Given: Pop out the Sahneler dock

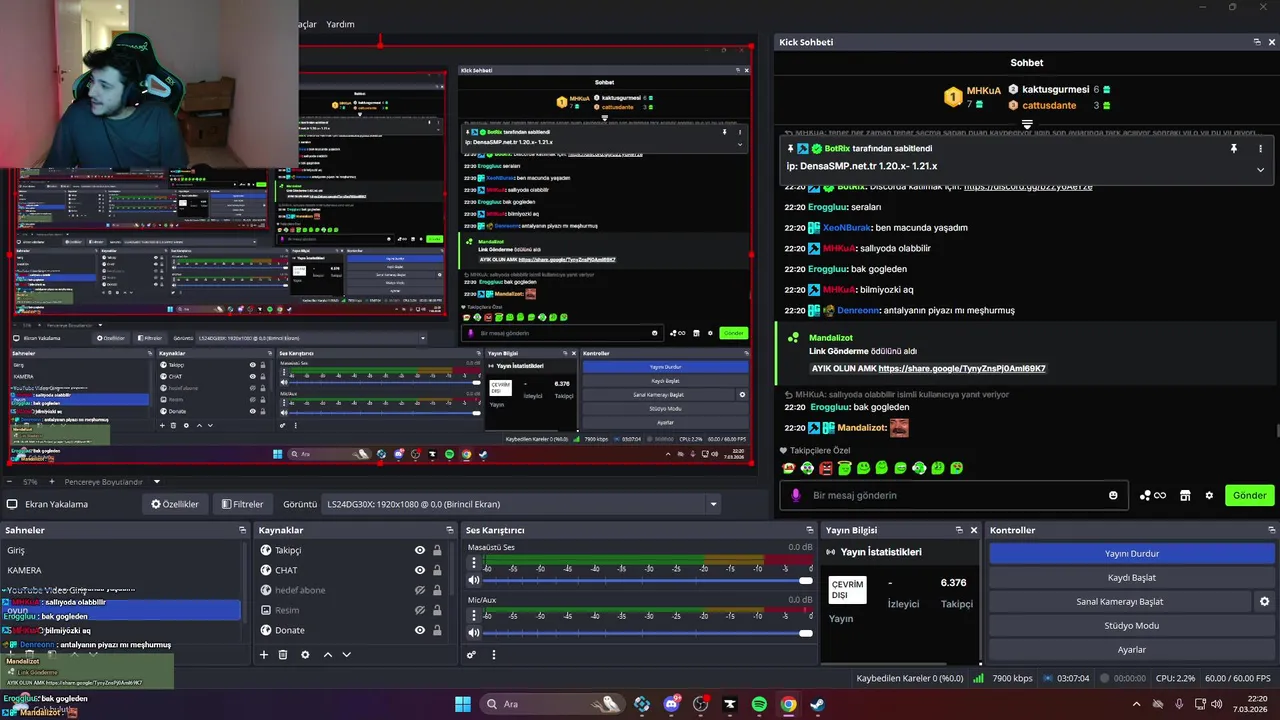Looking at the screenshot, I should [242, 530].
